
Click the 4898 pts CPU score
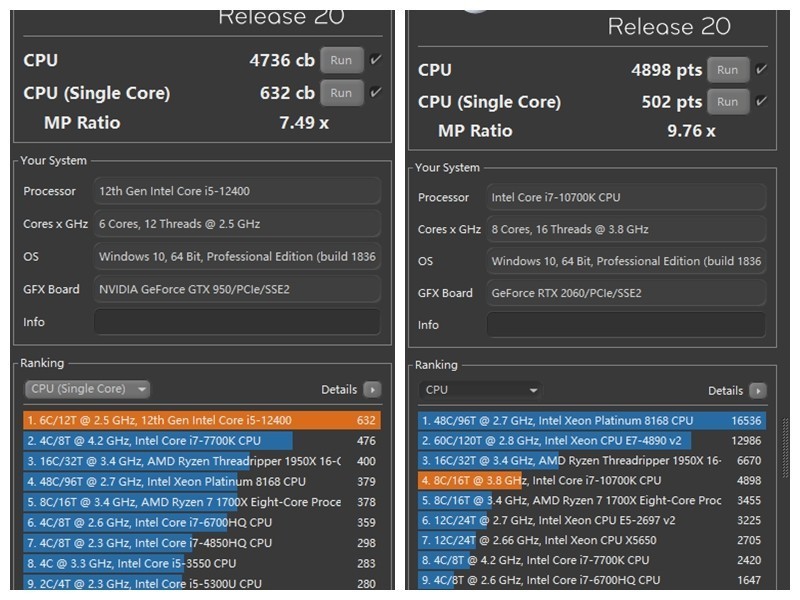(x=667, y=70)
